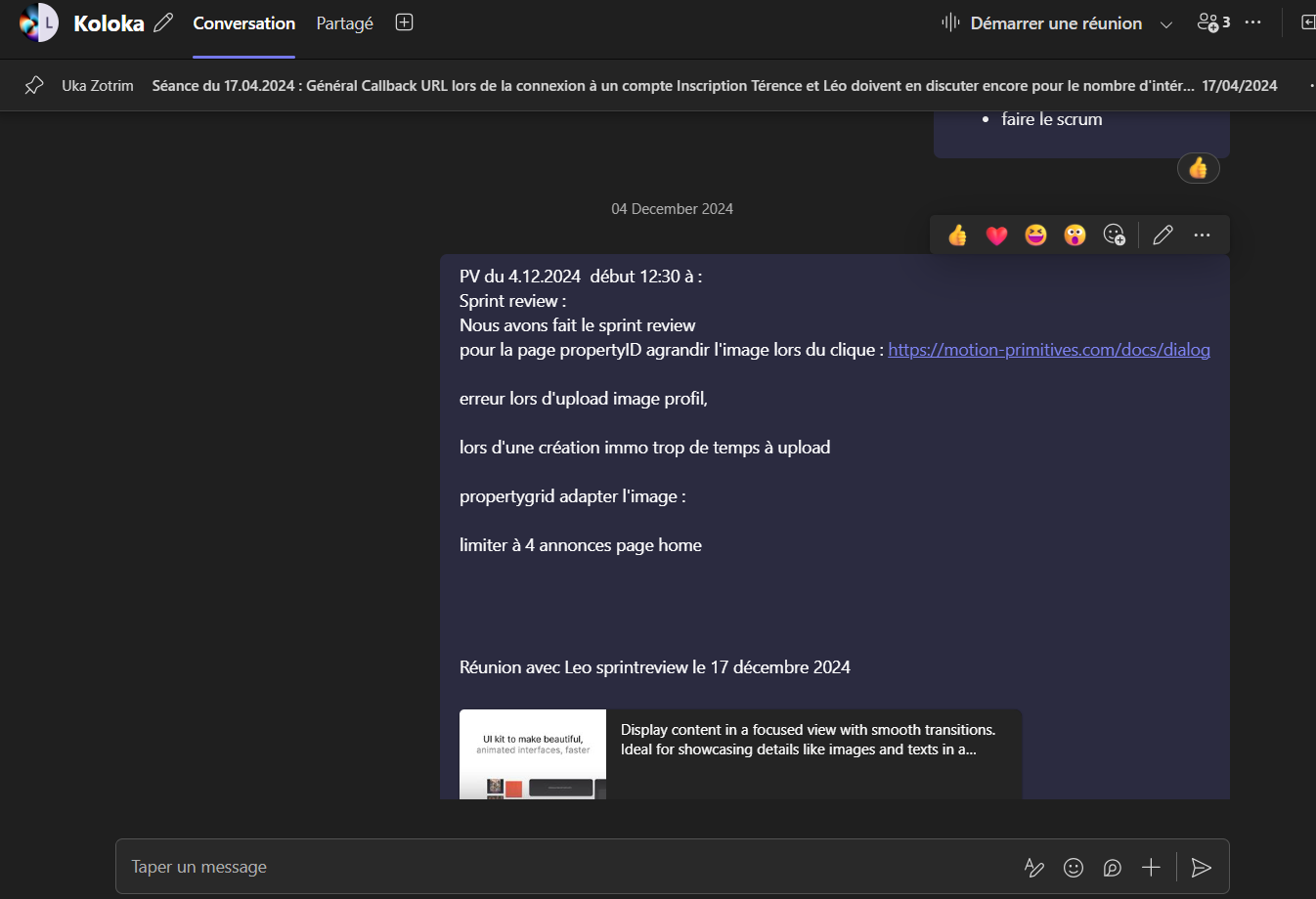Open more reactions picker
Image resolution: width=1316 pixels, height=899 pixels.
click(1114, 235)
